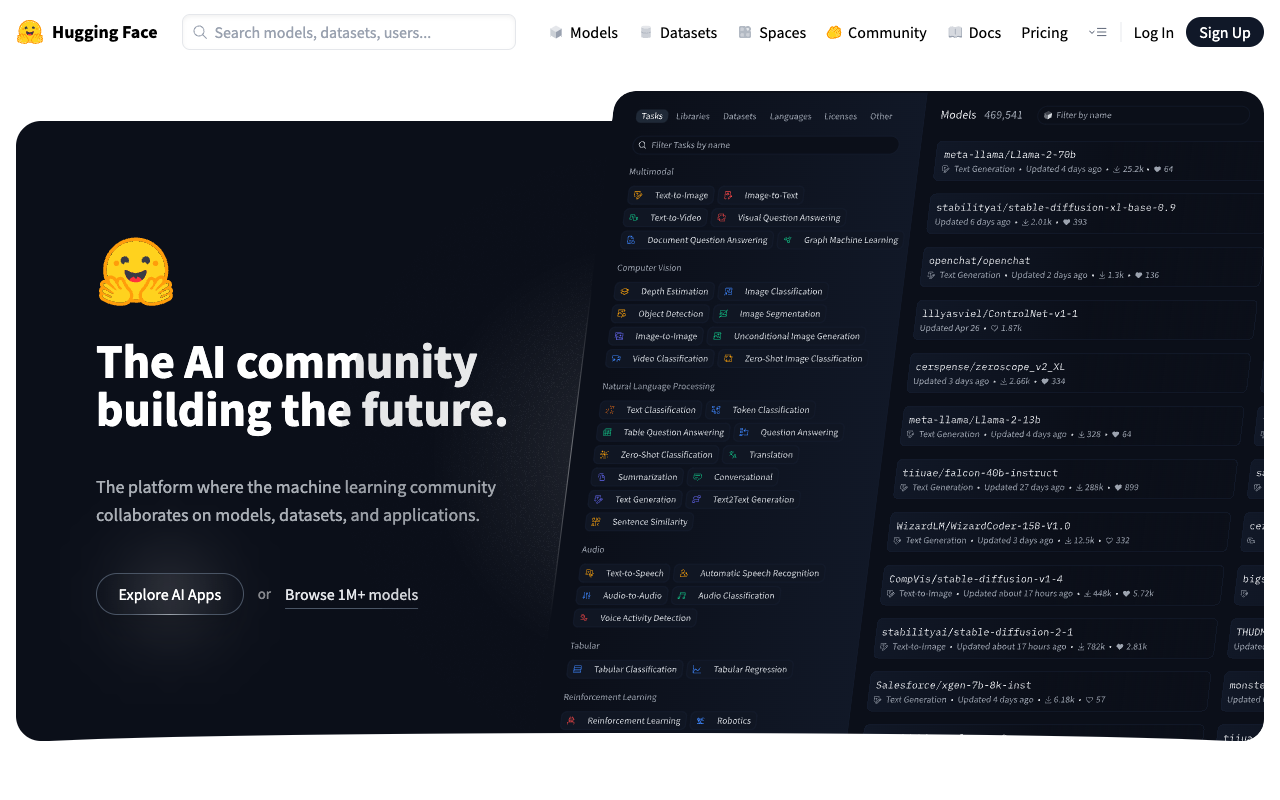This screenshot has width=1280, height=800.
Task: Select the Robotics task tag
Action: click(723, 720)
